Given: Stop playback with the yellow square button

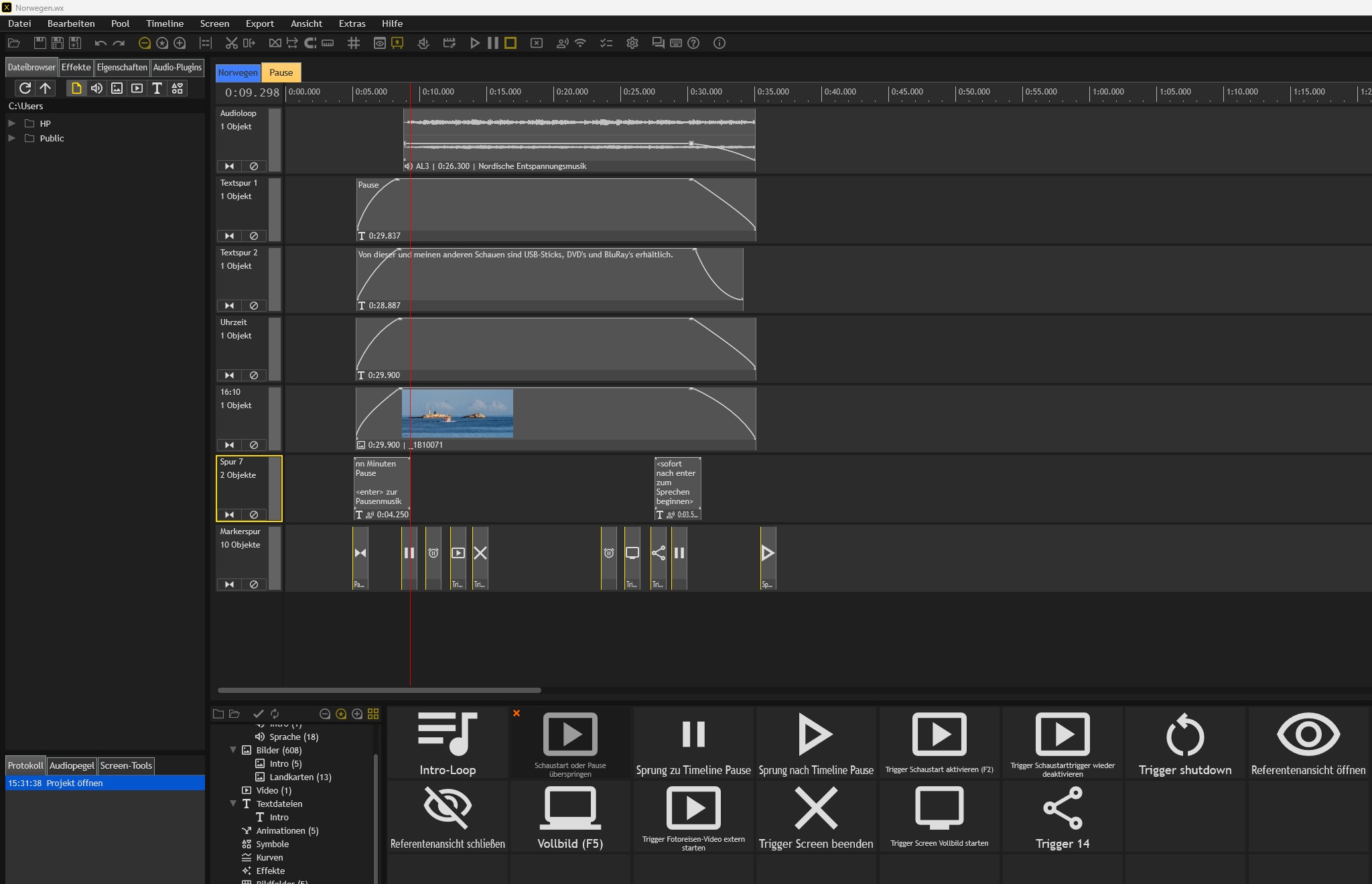Looking at the screenshot, I should (510, 43).
